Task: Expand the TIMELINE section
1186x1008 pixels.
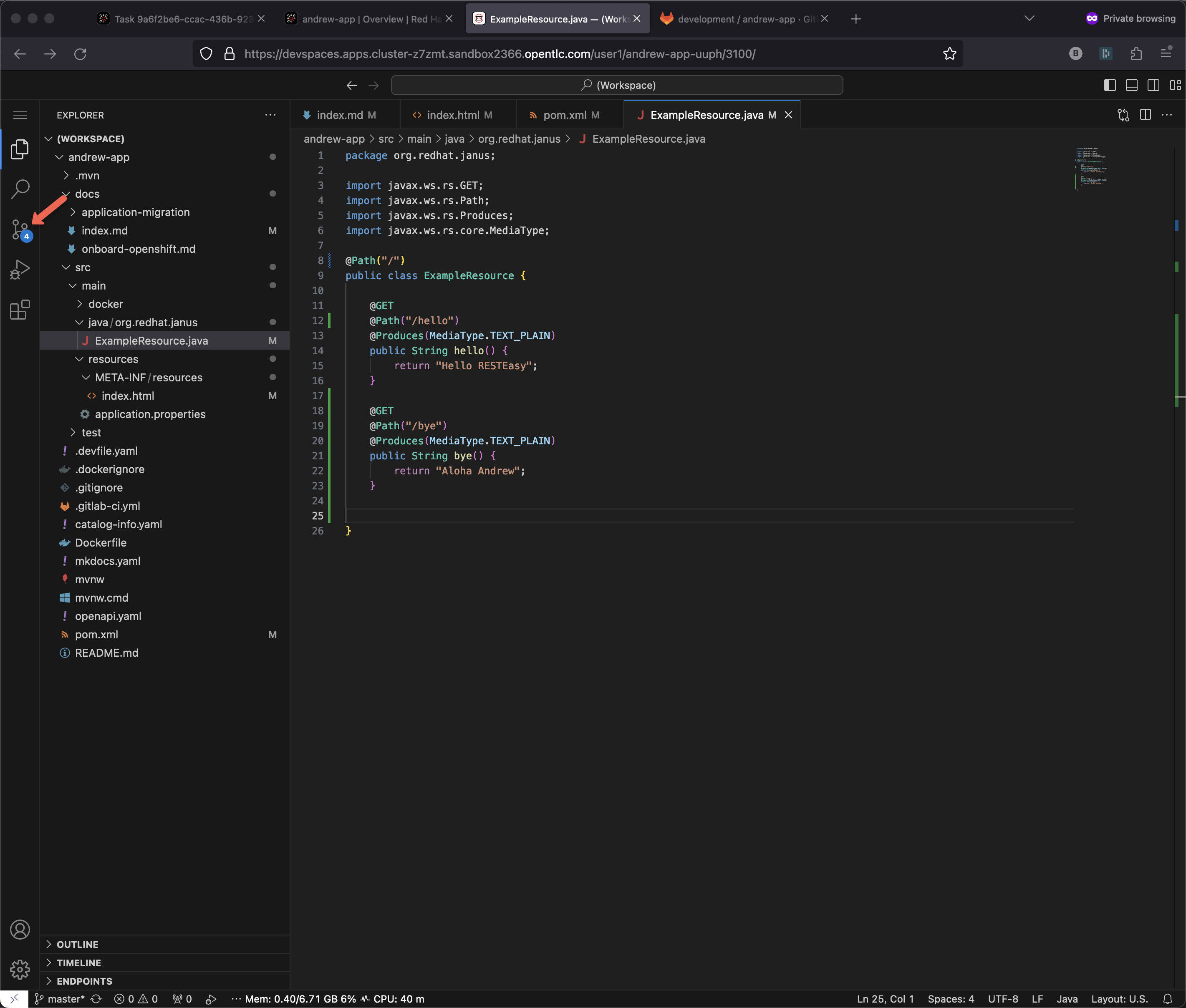Action: tap(78, 963)
